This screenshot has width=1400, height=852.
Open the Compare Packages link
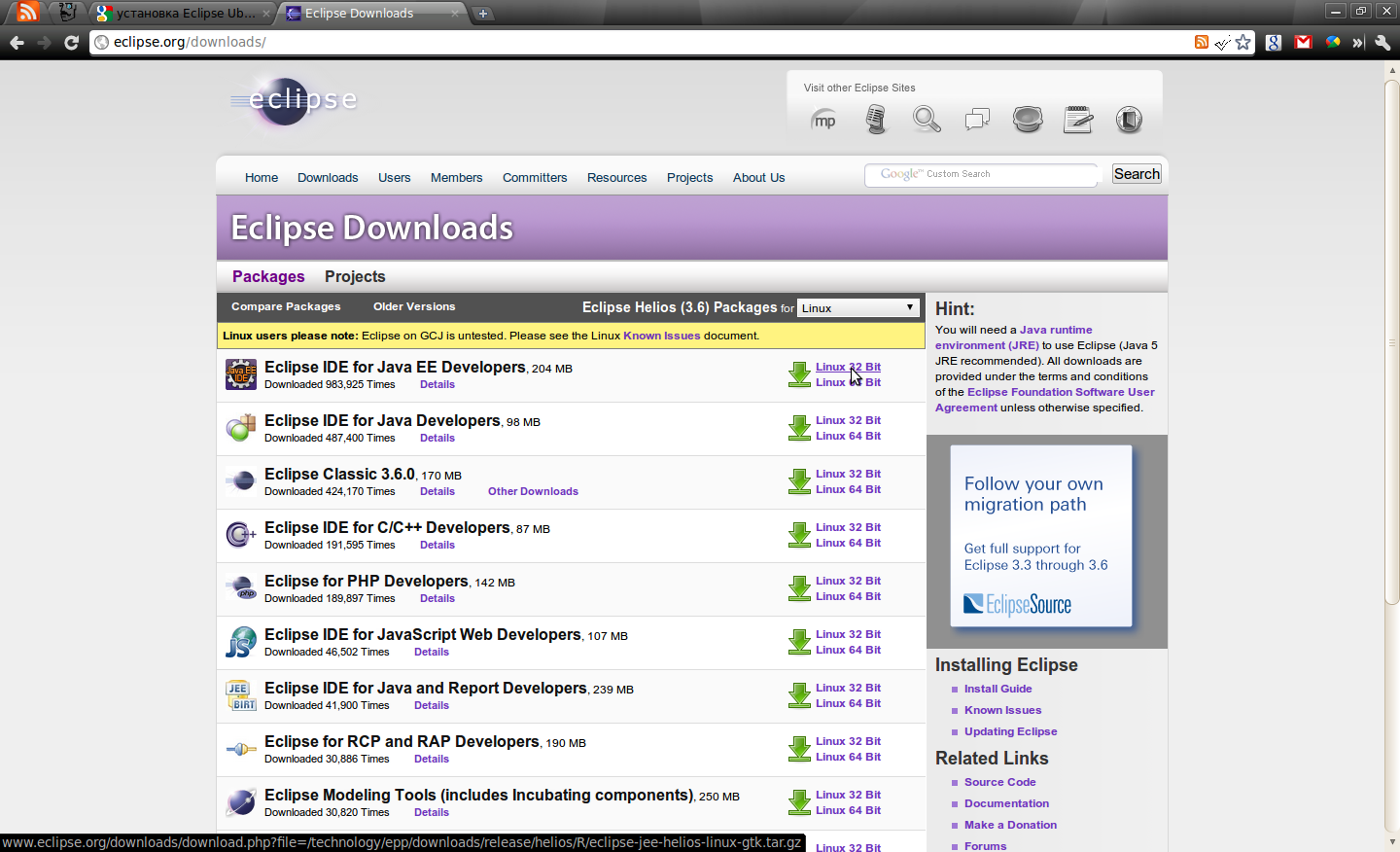(x=286, y=306)
